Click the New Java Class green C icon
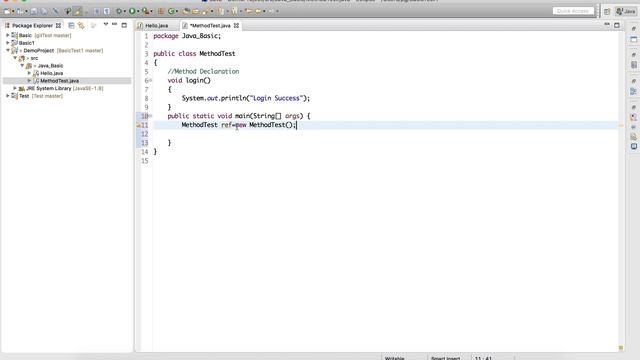This screenshot has height=360, width=640. tap(171, 11)
